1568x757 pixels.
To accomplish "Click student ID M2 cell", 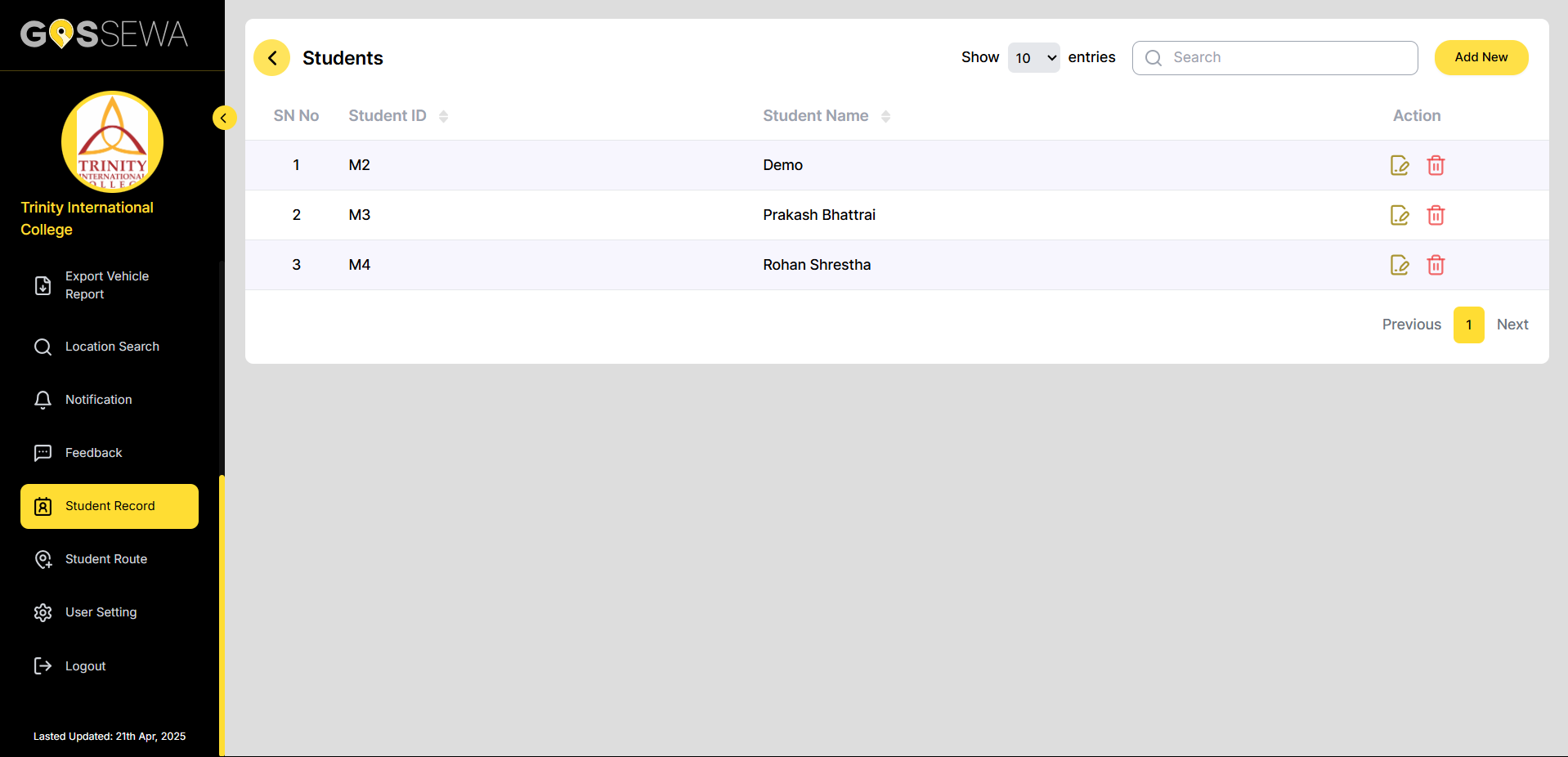I will coord(360,165).
